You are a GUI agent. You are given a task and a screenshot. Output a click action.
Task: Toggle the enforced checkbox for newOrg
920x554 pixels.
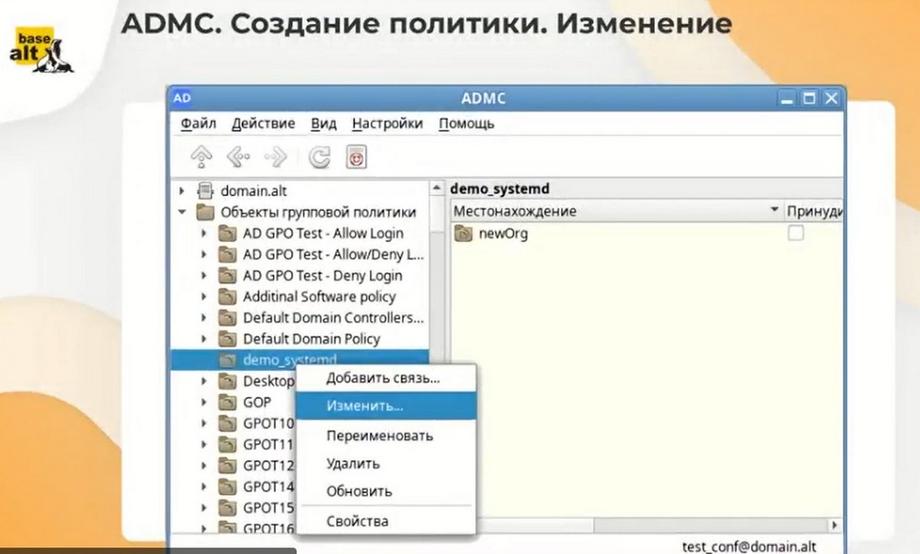(x=796, y=233)
